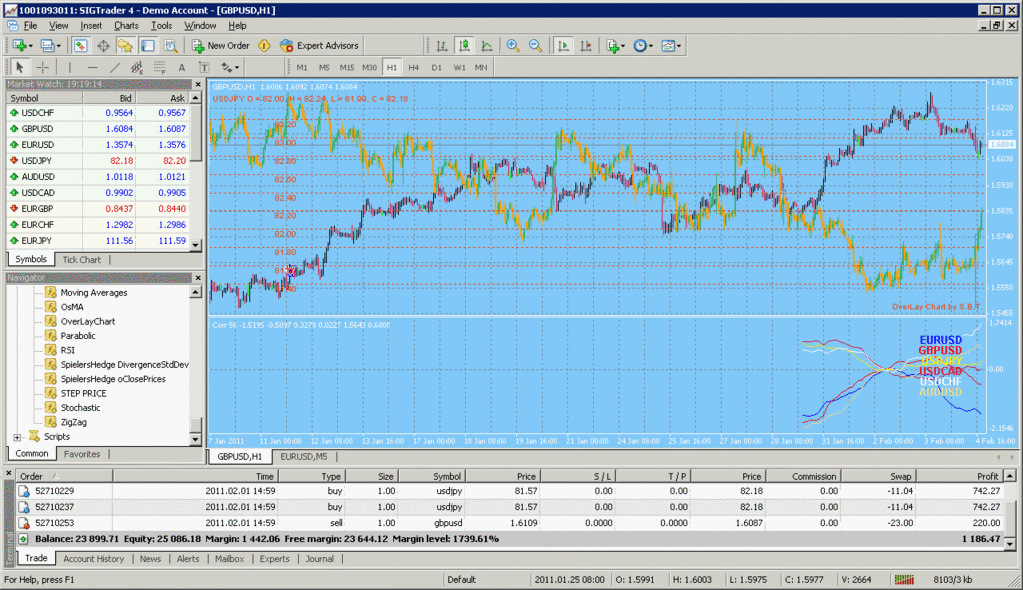Toggle the Market Watch panel
The image size is (1023, 590).
(81, 46)
